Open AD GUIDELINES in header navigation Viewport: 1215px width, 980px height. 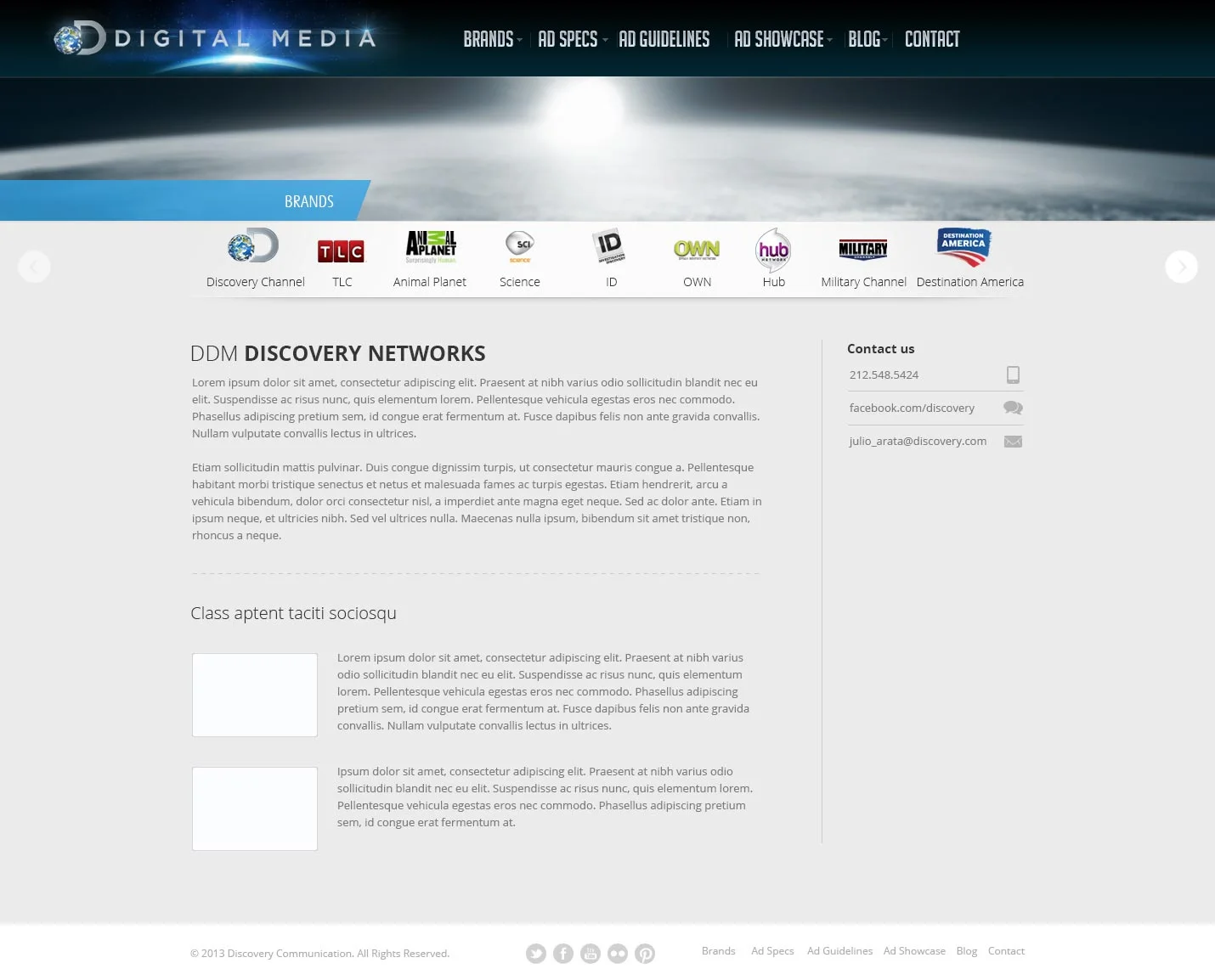664,39
